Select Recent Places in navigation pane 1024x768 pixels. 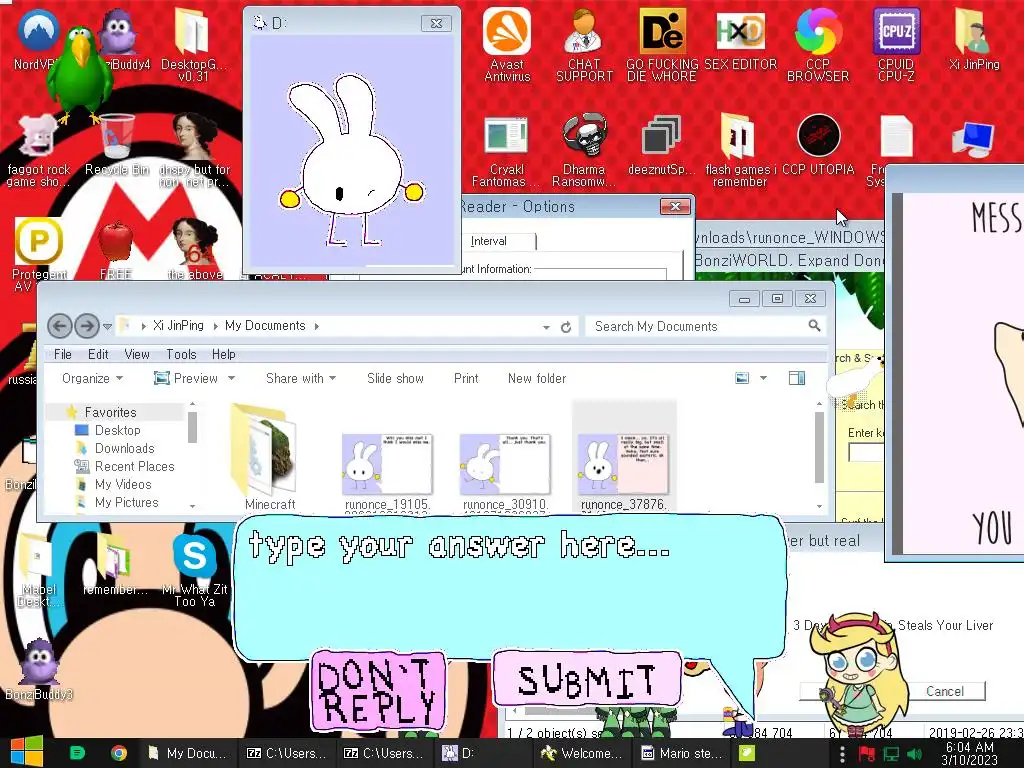point(135,466)
